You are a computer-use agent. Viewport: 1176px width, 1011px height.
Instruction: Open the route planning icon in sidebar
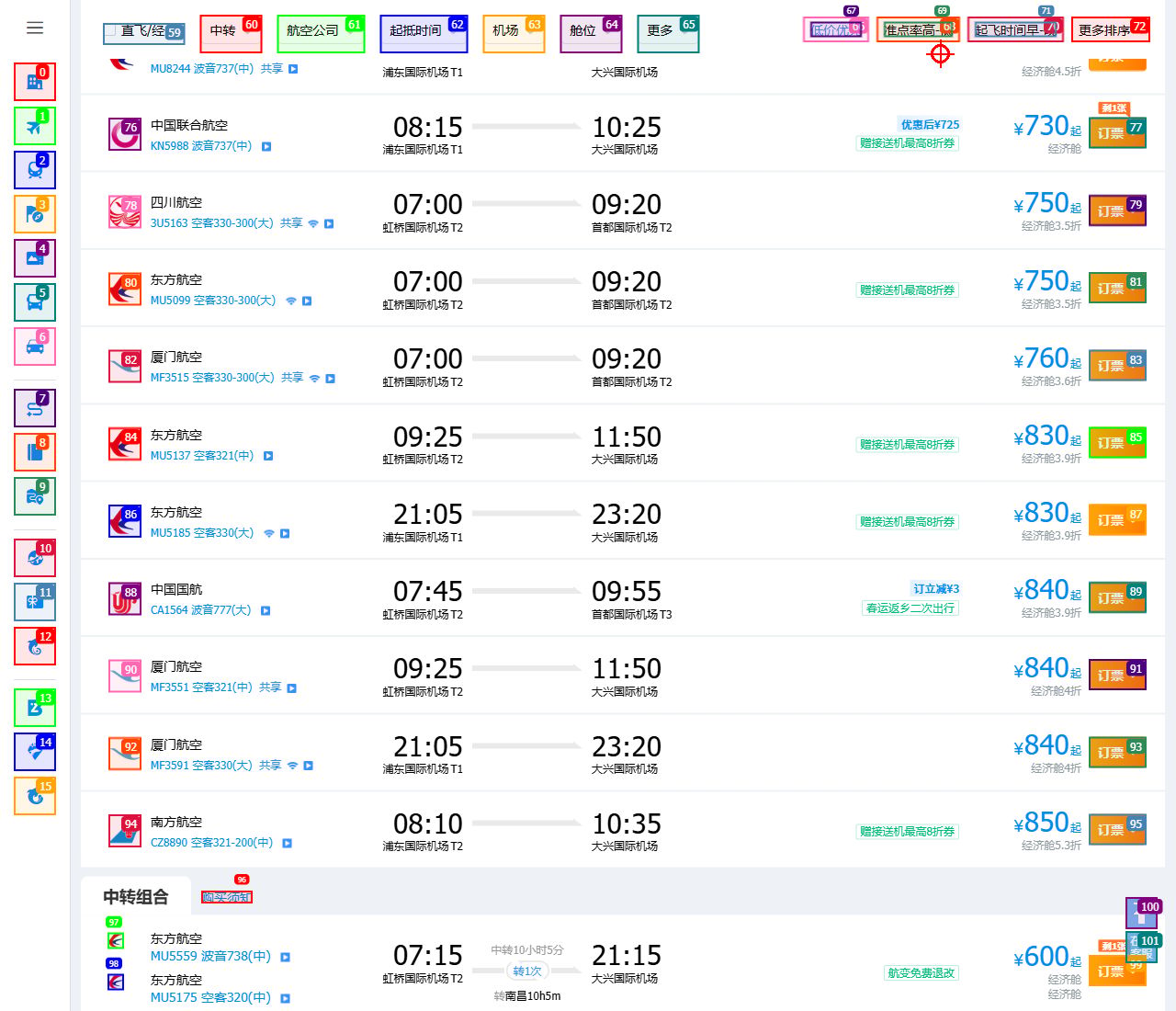pyautogui.click(x=35, y=408)
